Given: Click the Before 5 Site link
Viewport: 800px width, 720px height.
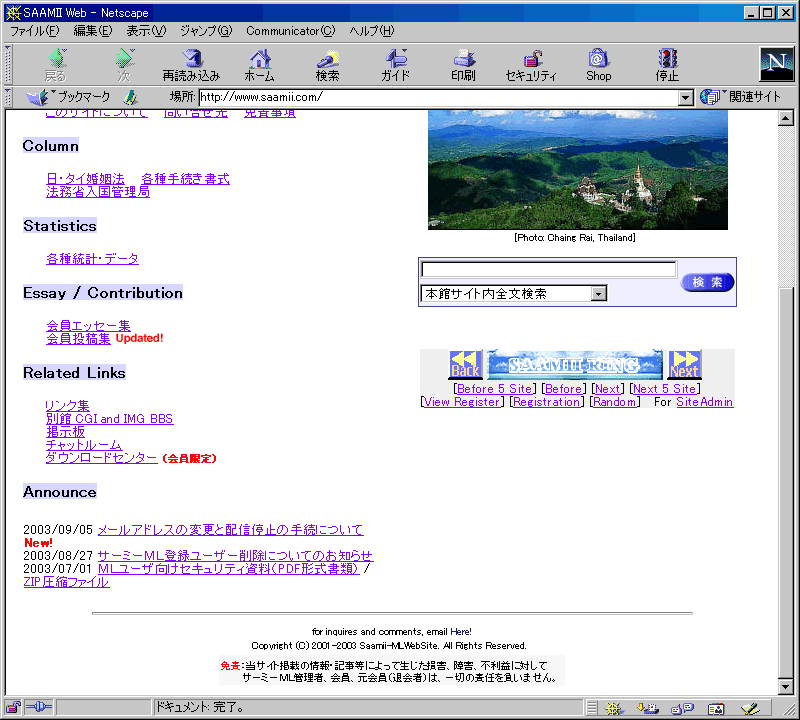Looking at the screenshot, I should pos(494,389).
